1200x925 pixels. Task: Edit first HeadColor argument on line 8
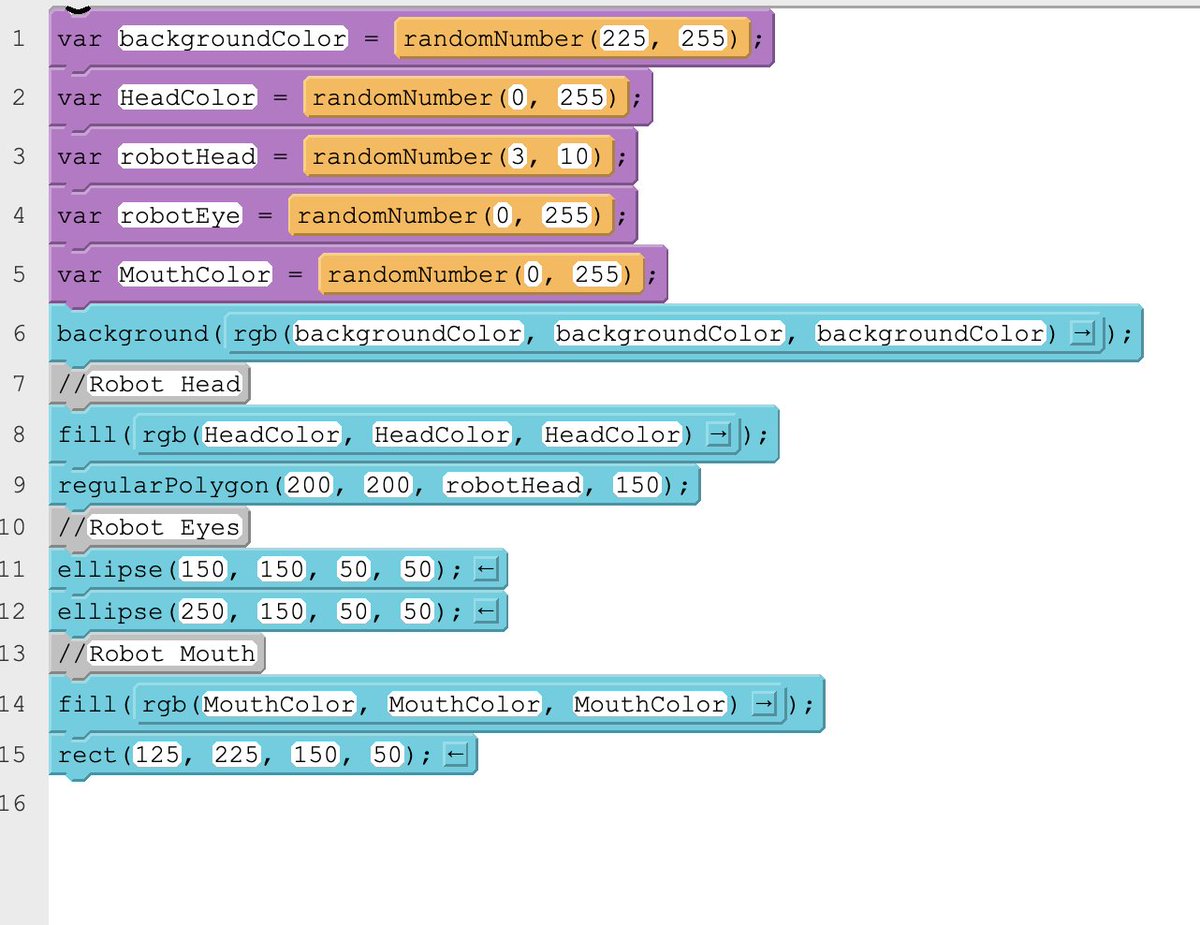coord(272,435)
